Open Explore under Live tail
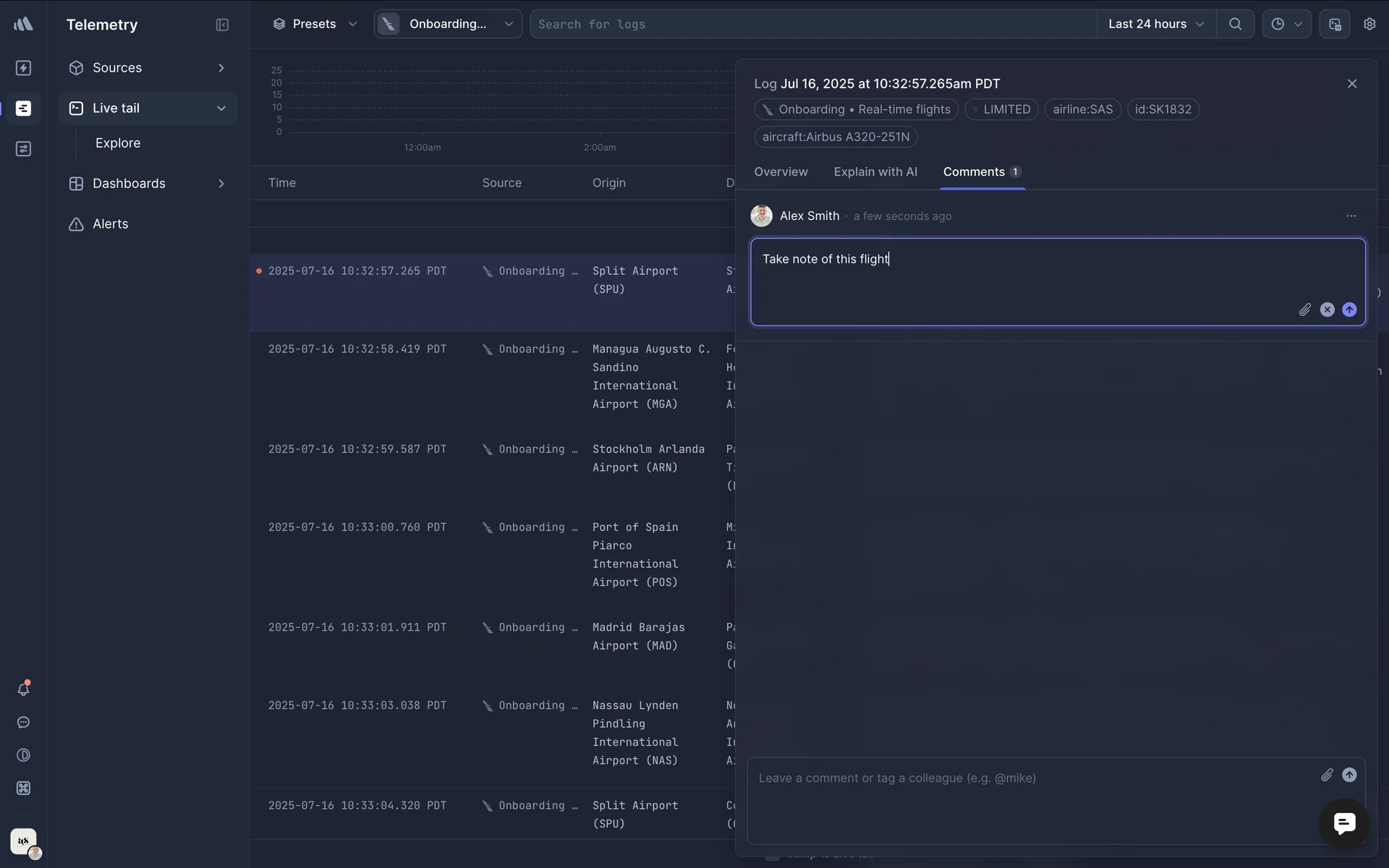This screenshot has height=868, width=1389. 118,142
